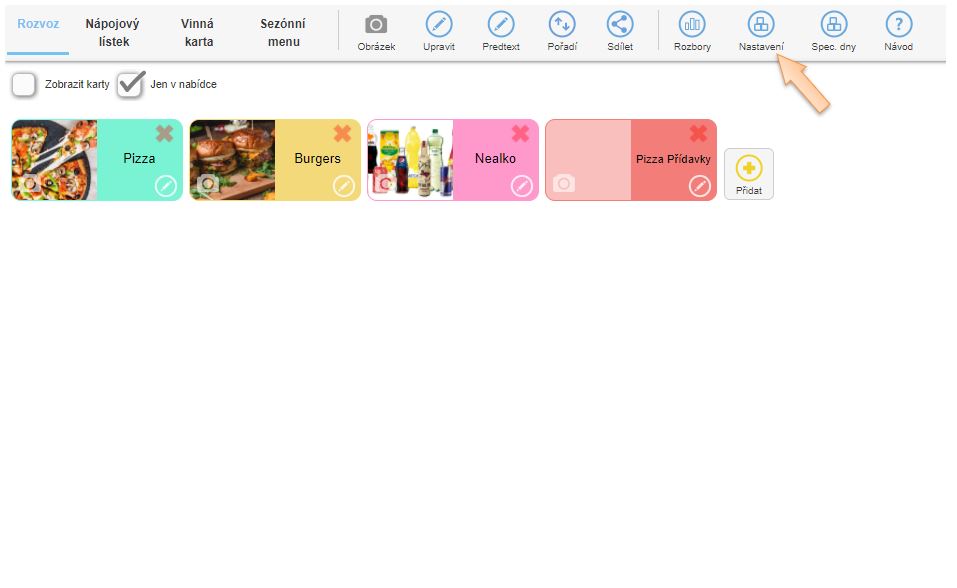
Task: Open Spec. dny icon
Action: click(x=833, y=25)
